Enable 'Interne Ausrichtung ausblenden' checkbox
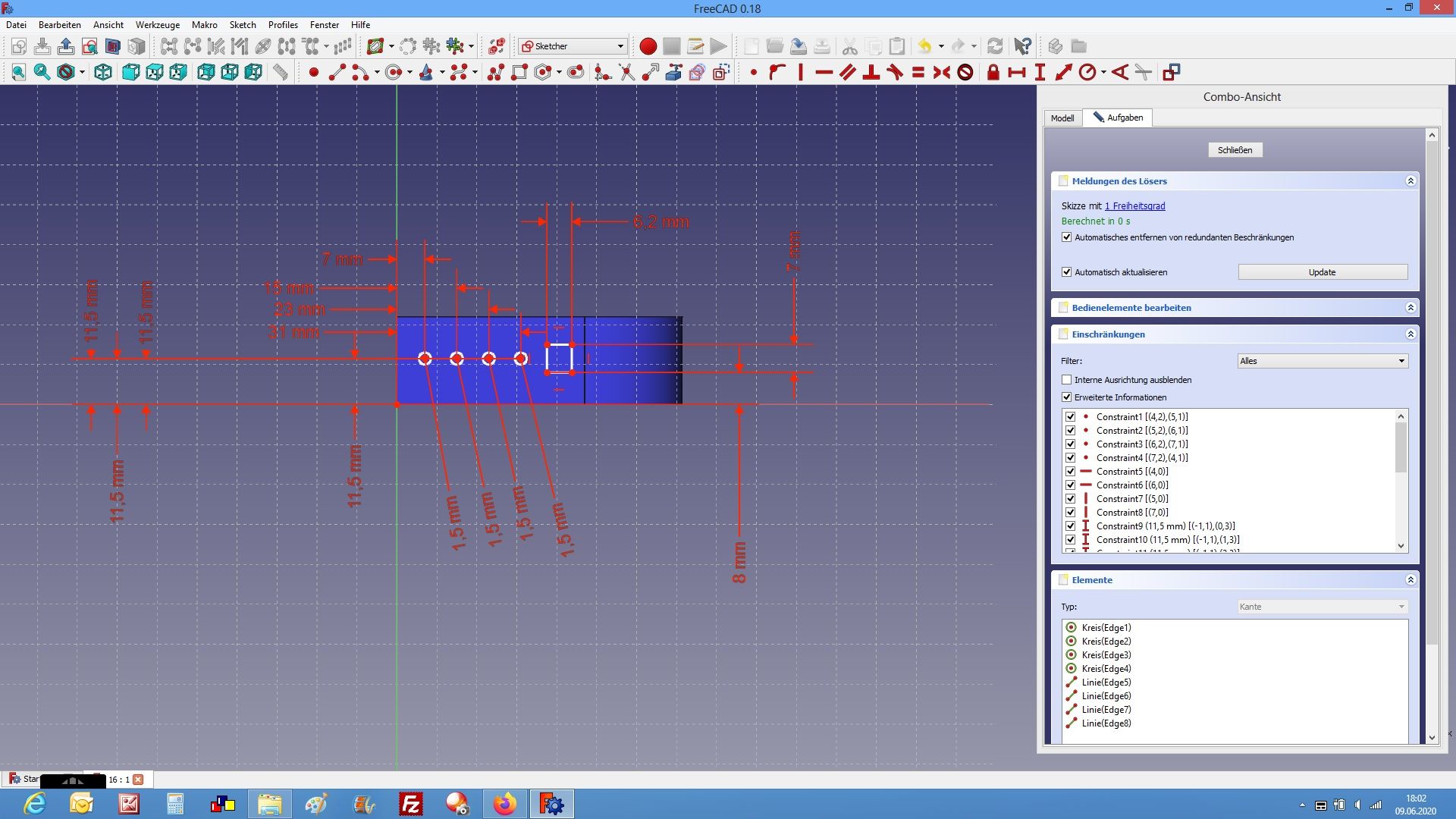 click(x=1067, y=380)
